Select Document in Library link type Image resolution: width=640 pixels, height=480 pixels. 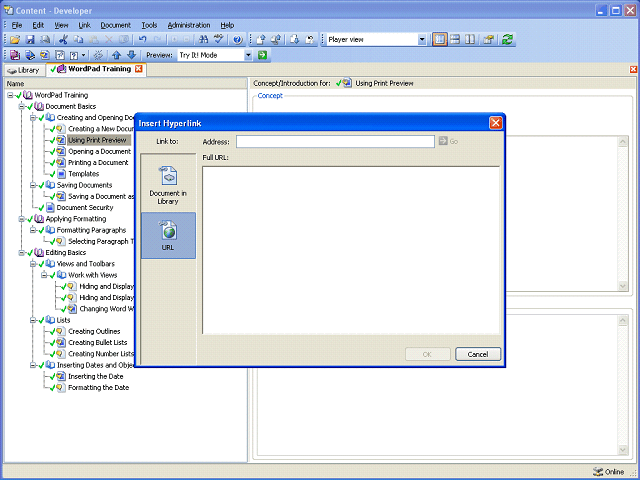pos(168,185)
